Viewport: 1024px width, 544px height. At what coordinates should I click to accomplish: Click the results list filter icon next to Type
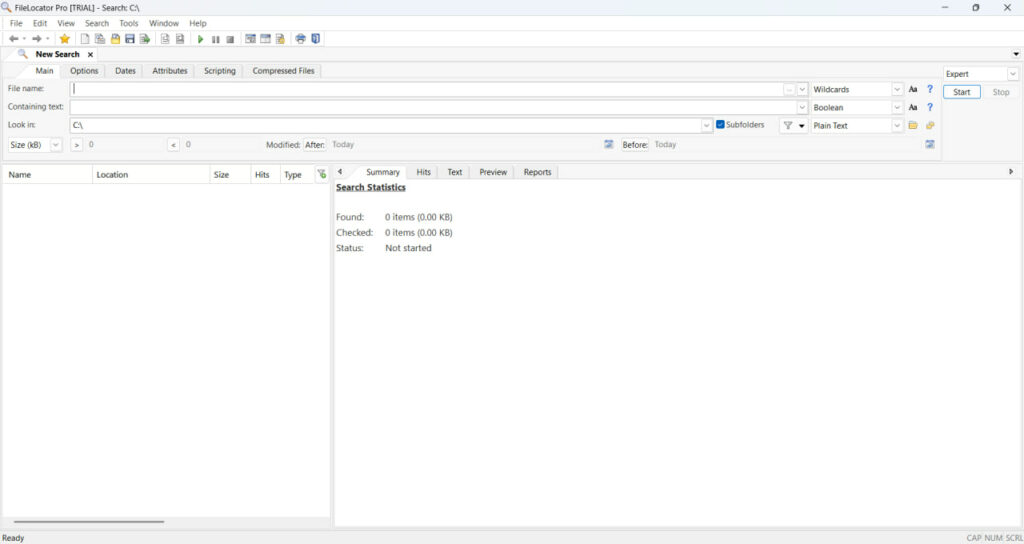point(321,174)
